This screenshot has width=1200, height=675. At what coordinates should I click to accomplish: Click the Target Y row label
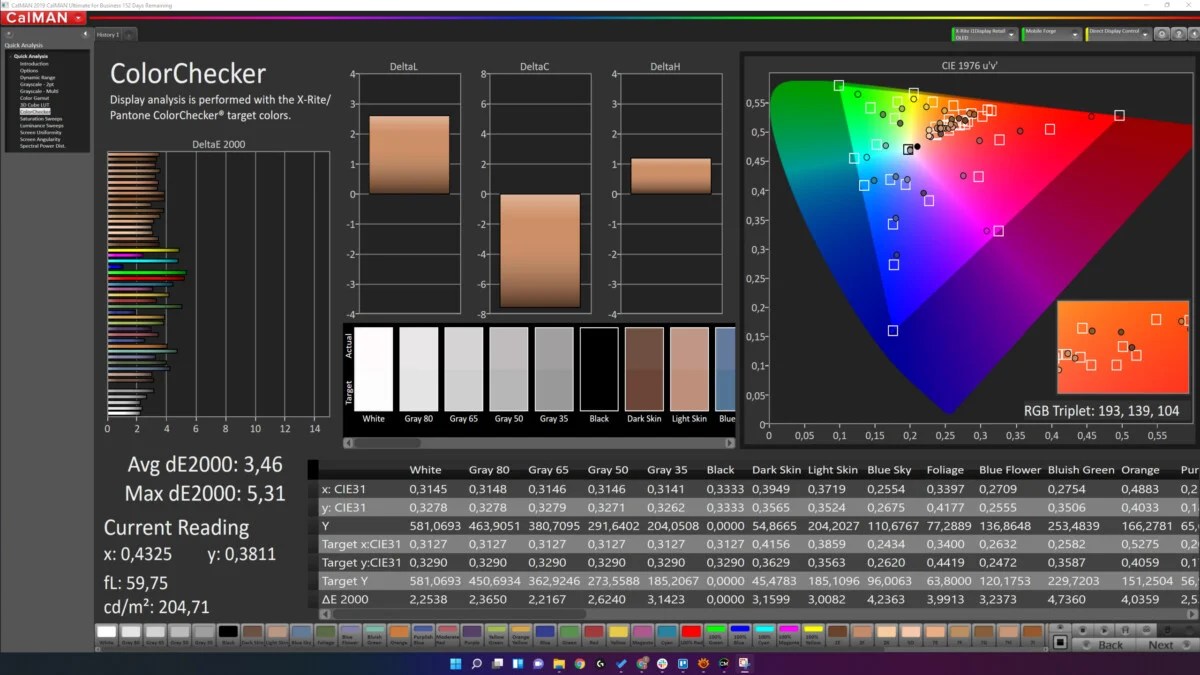347,581
